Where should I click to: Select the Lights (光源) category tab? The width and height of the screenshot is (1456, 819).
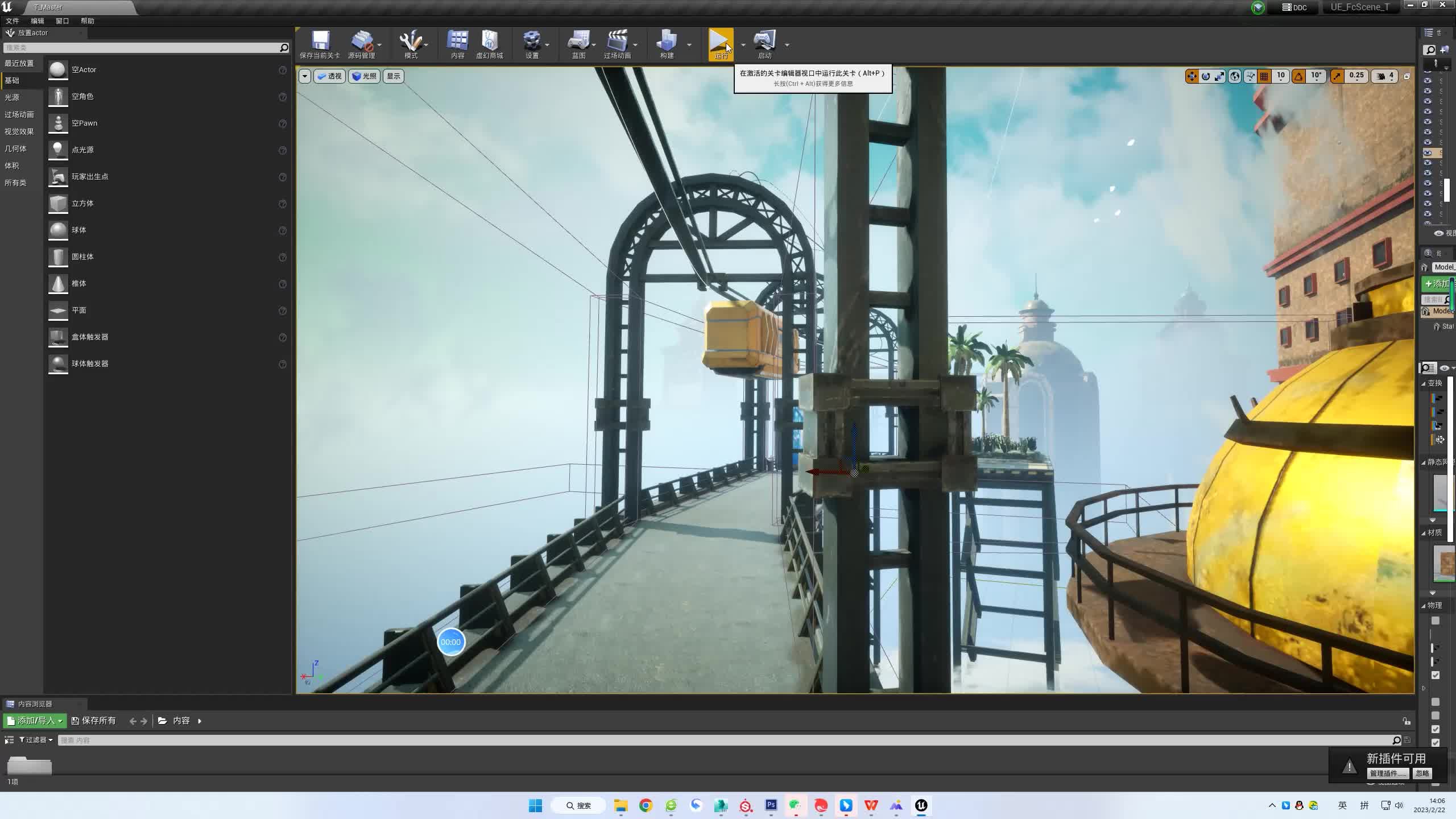click(12, 97)
